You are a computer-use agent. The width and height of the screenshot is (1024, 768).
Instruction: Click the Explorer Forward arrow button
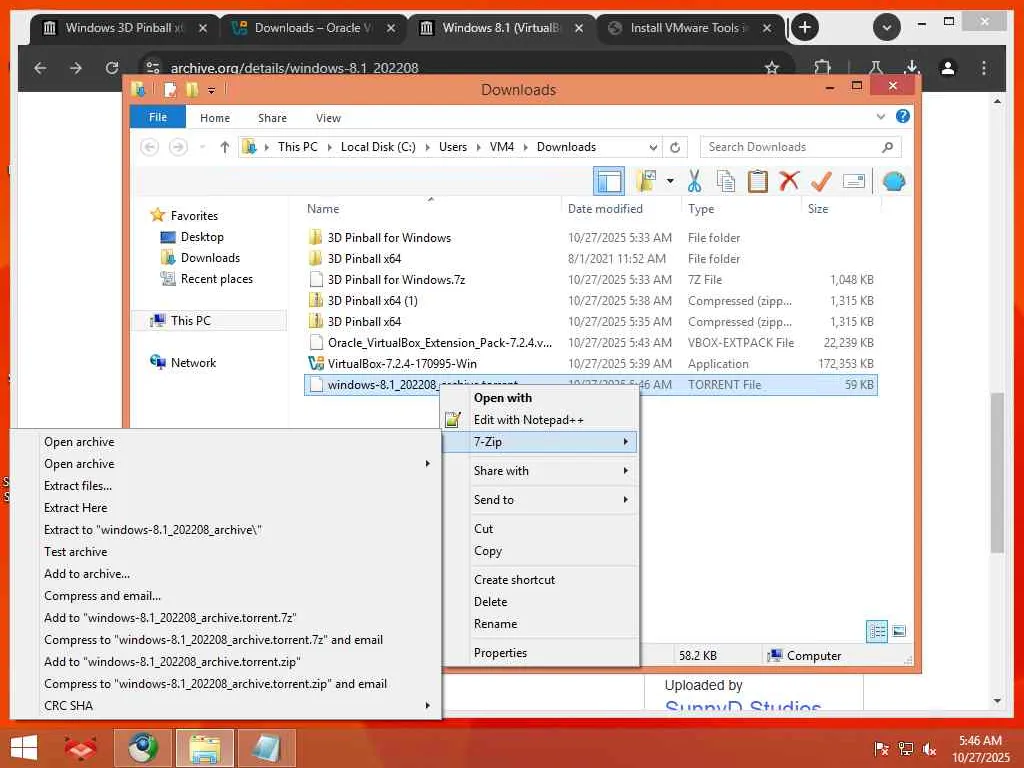(x=178, y=147)
